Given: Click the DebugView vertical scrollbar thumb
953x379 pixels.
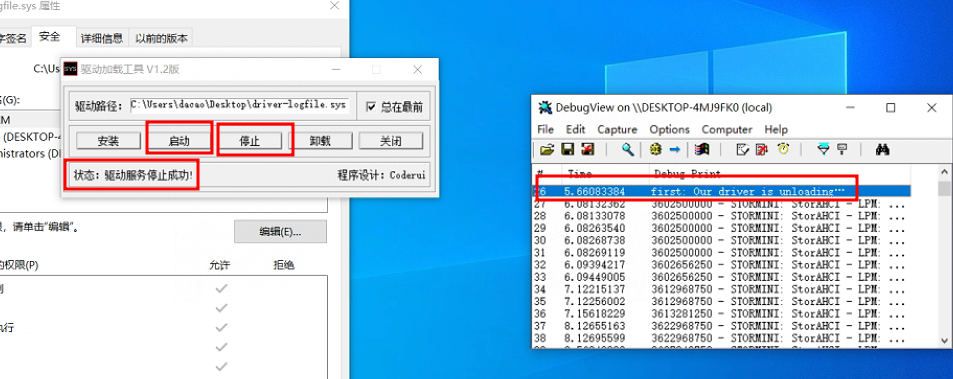Looking at the screenshot, I should (x=944, y=189).
